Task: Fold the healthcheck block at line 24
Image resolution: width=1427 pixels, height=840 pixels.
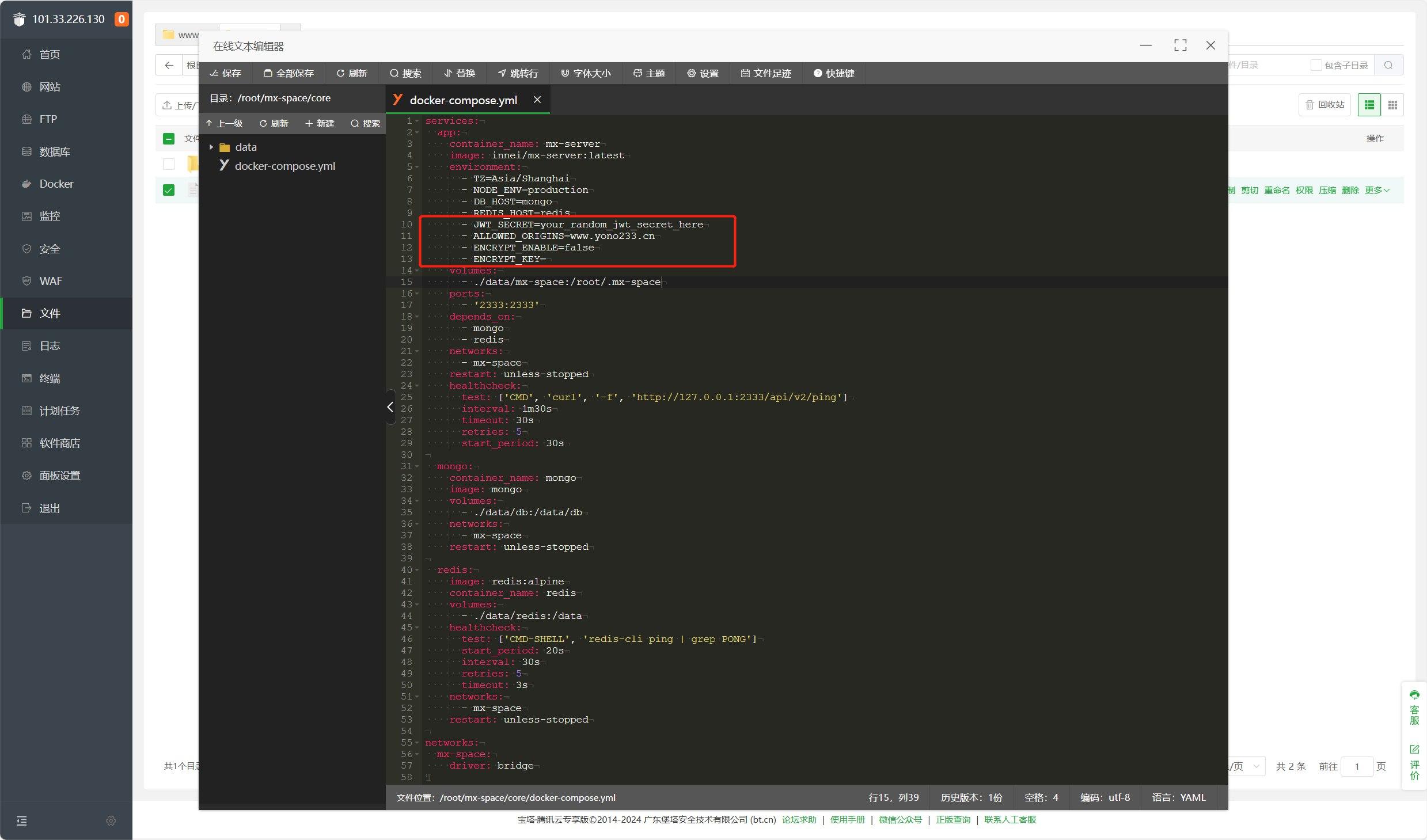Action: point(417,386)
